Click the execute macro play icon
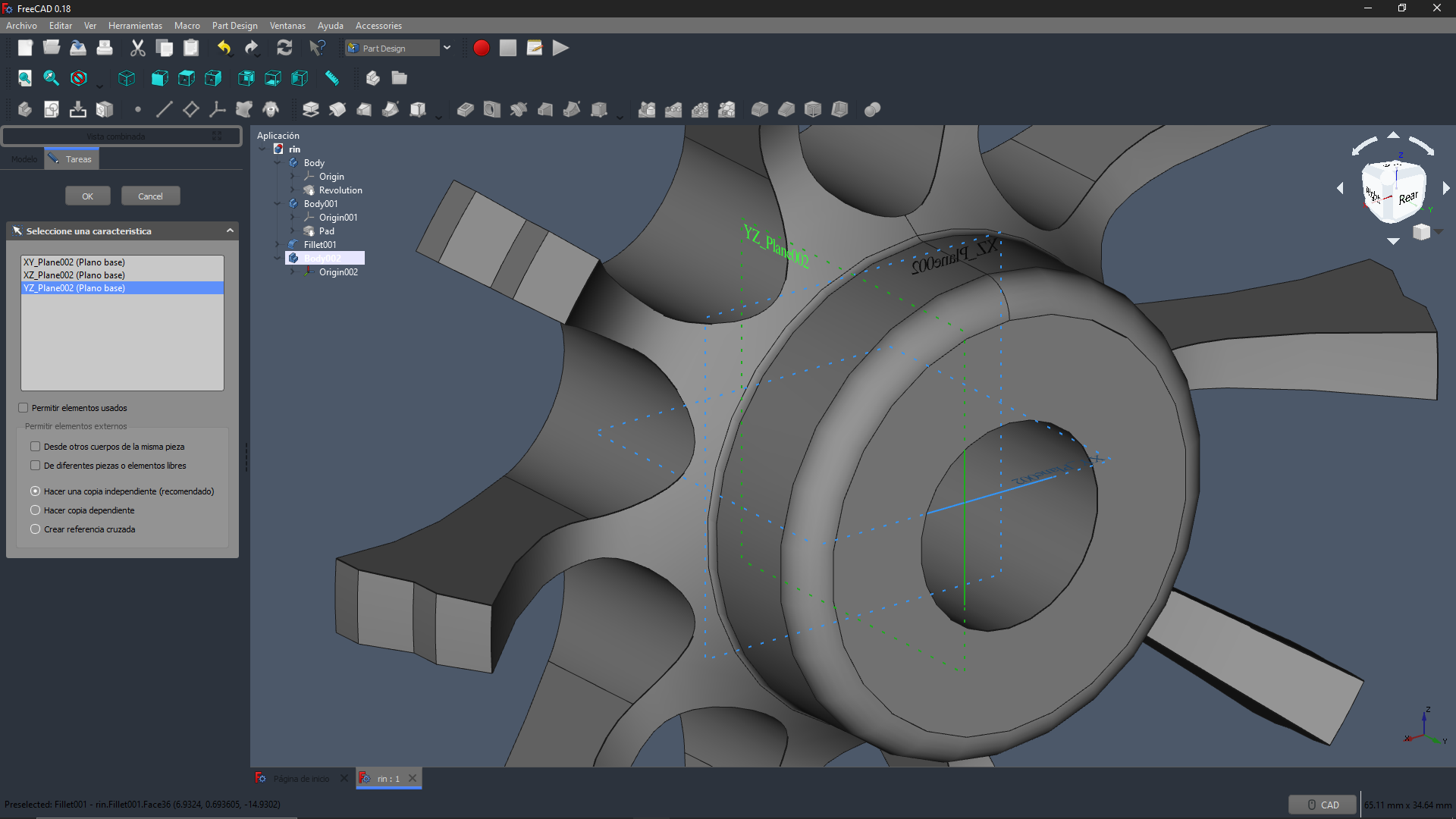Viewport: 1456px width, 819px height. (560, 49)
